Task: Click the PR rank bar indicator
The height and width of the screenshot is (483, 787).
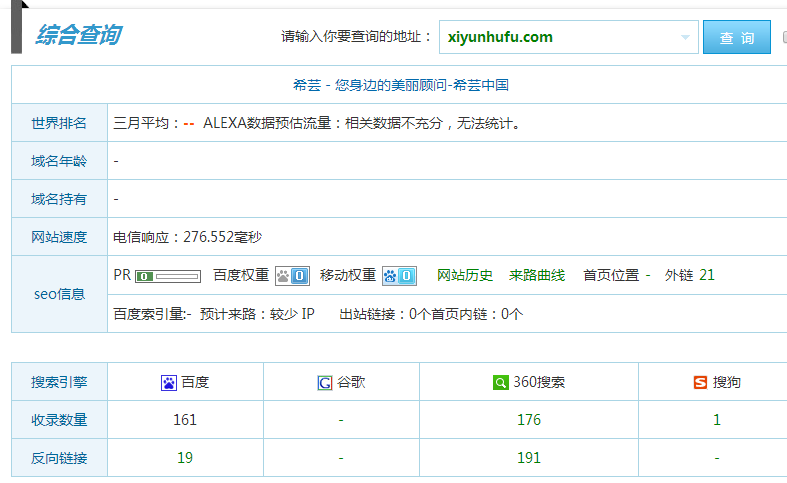Action: [168, 275]
